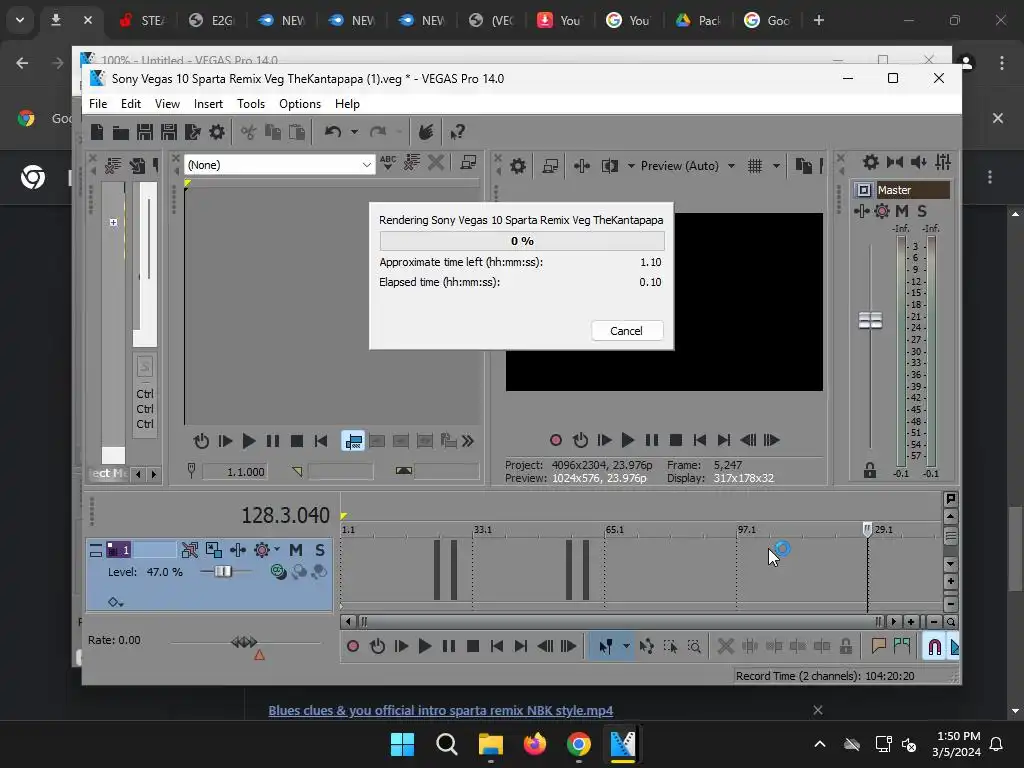The height and width of the screenshot is (768, 1024).
Task: Open the Insert menu
Action: [208, 104]
